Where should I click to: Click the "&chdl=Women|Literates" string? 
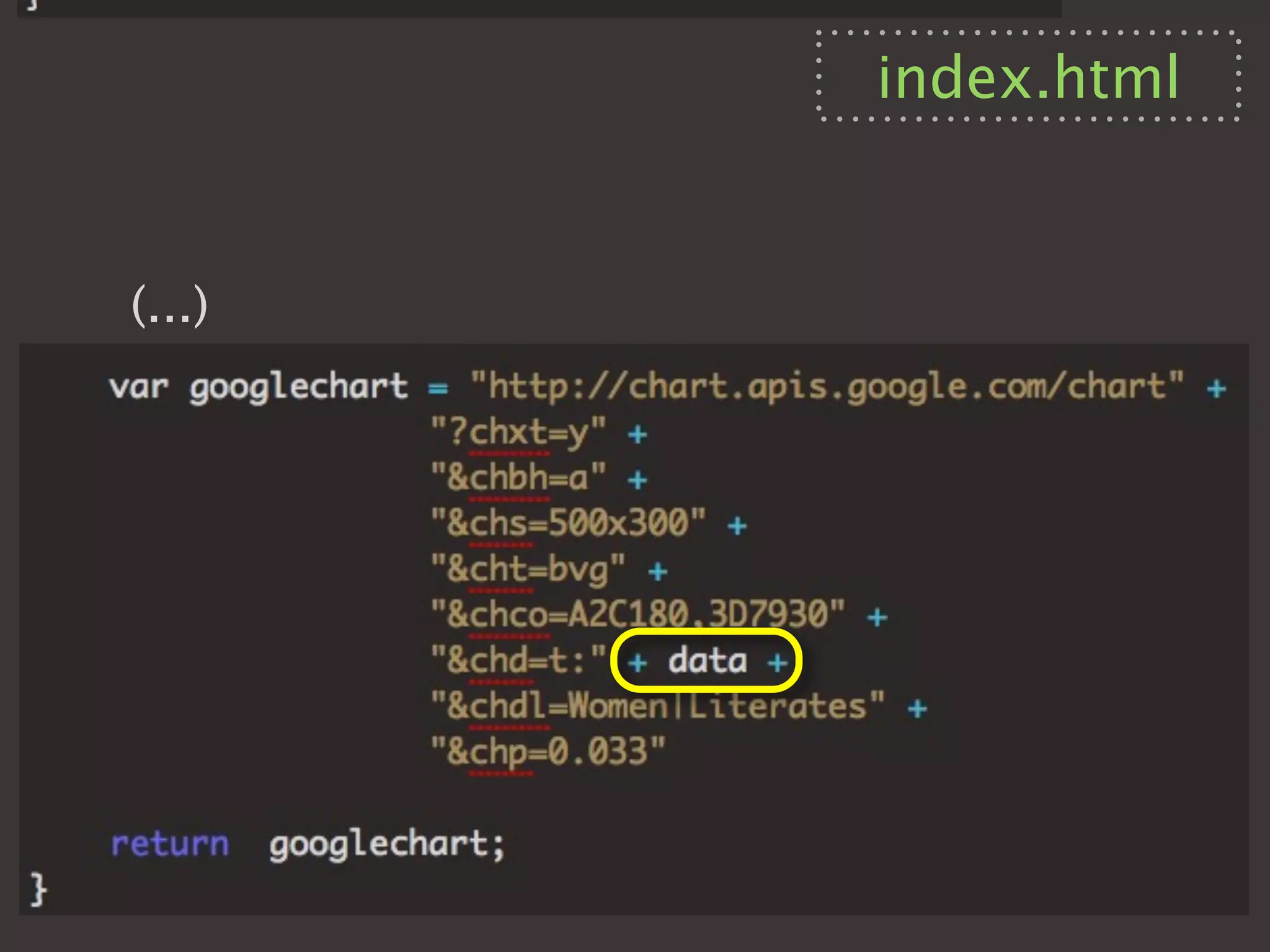coord(658,706)
